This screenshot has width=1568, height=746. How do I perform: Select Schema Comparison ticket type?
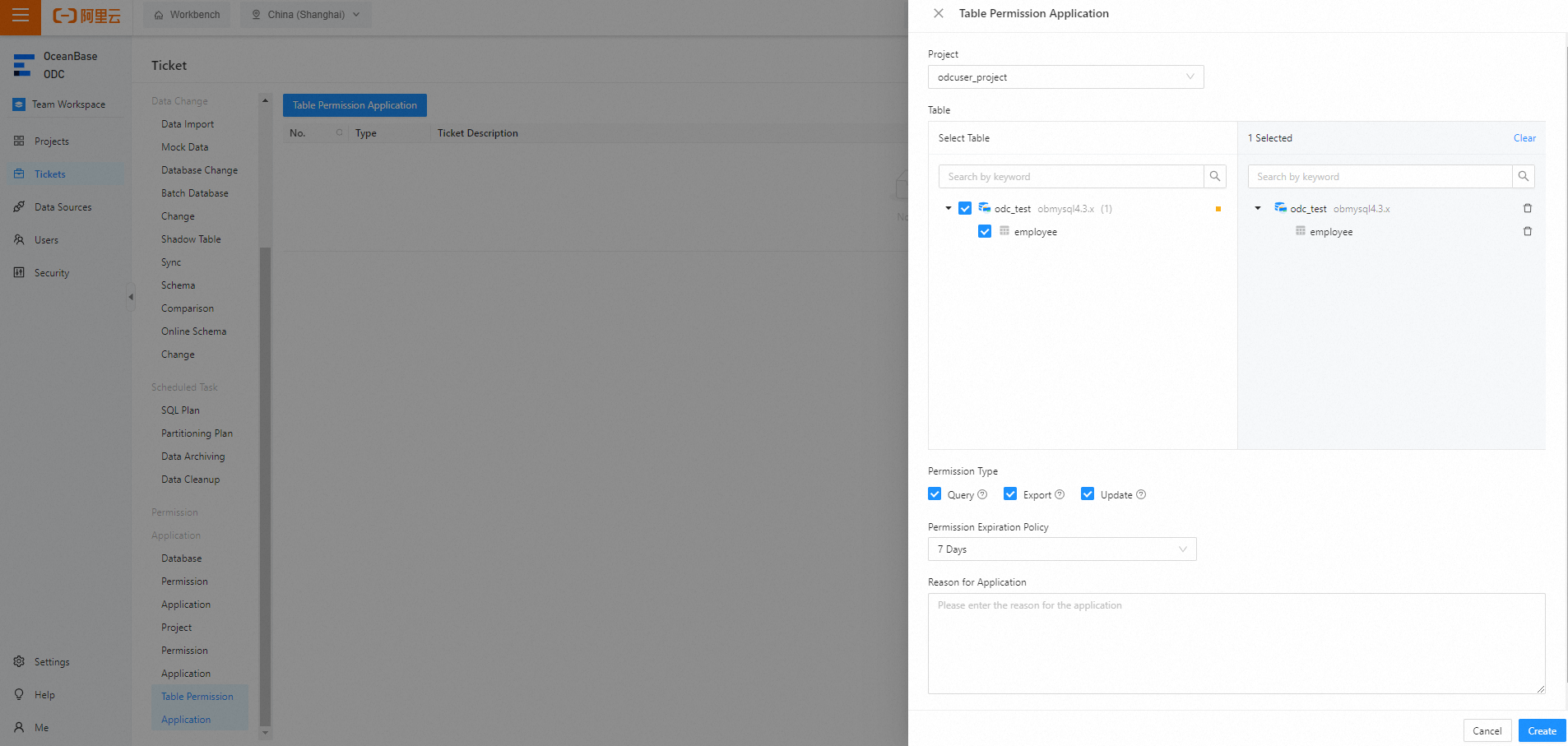point(188,297)
